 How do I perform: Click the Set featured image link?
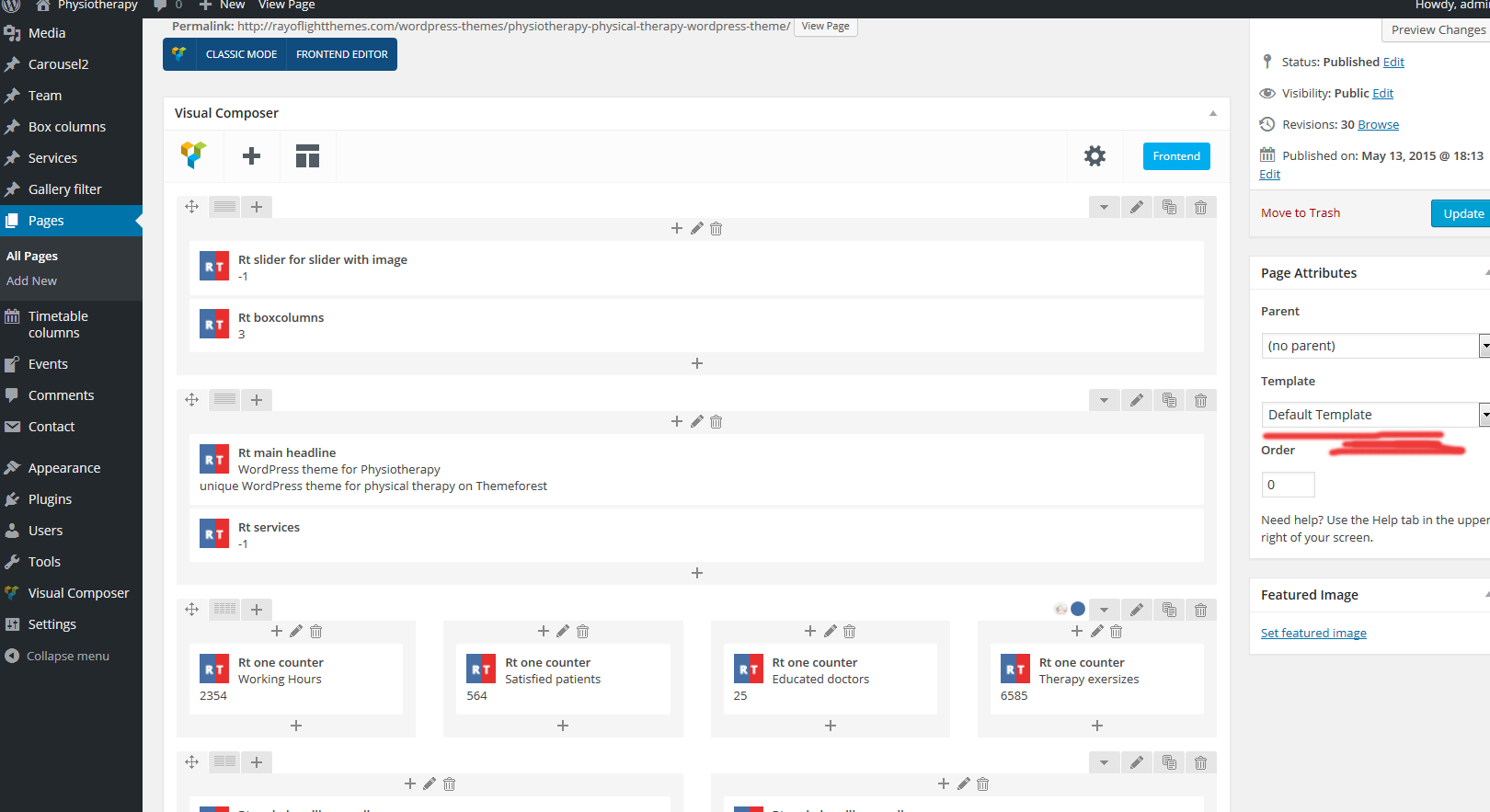1312,633
